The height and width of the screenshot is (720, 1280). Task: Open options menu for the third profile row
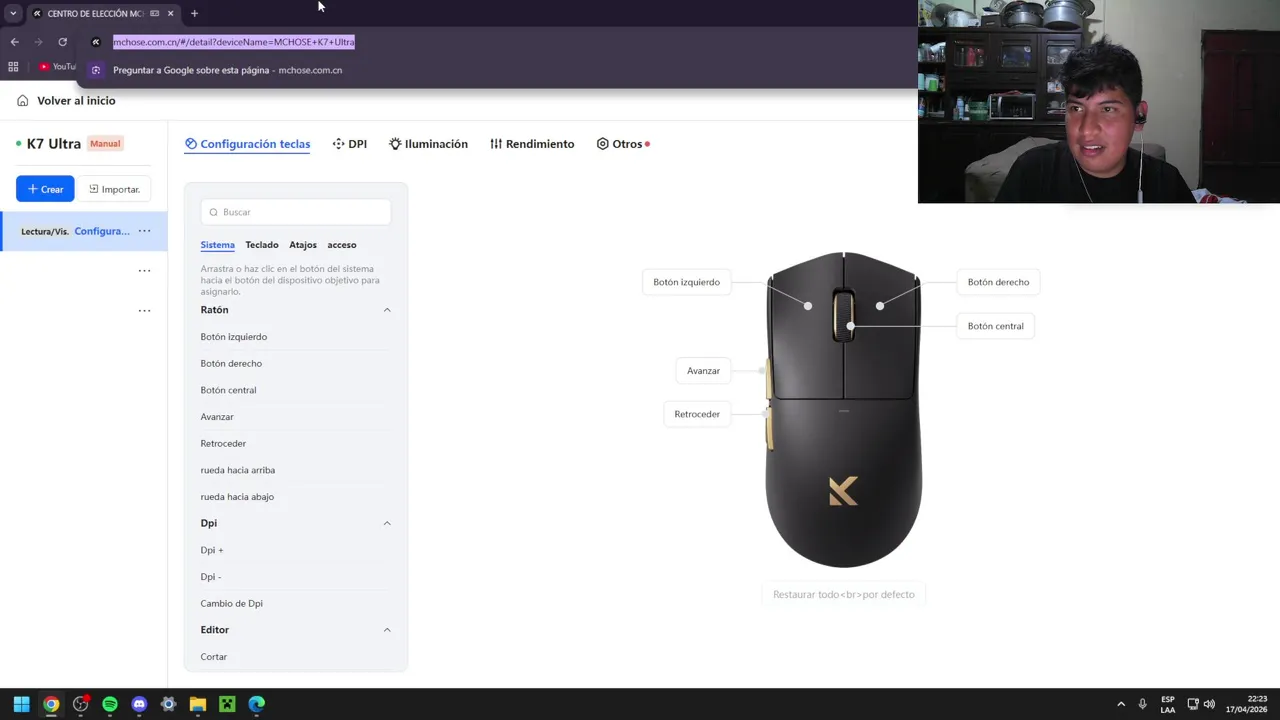[144, 310]
